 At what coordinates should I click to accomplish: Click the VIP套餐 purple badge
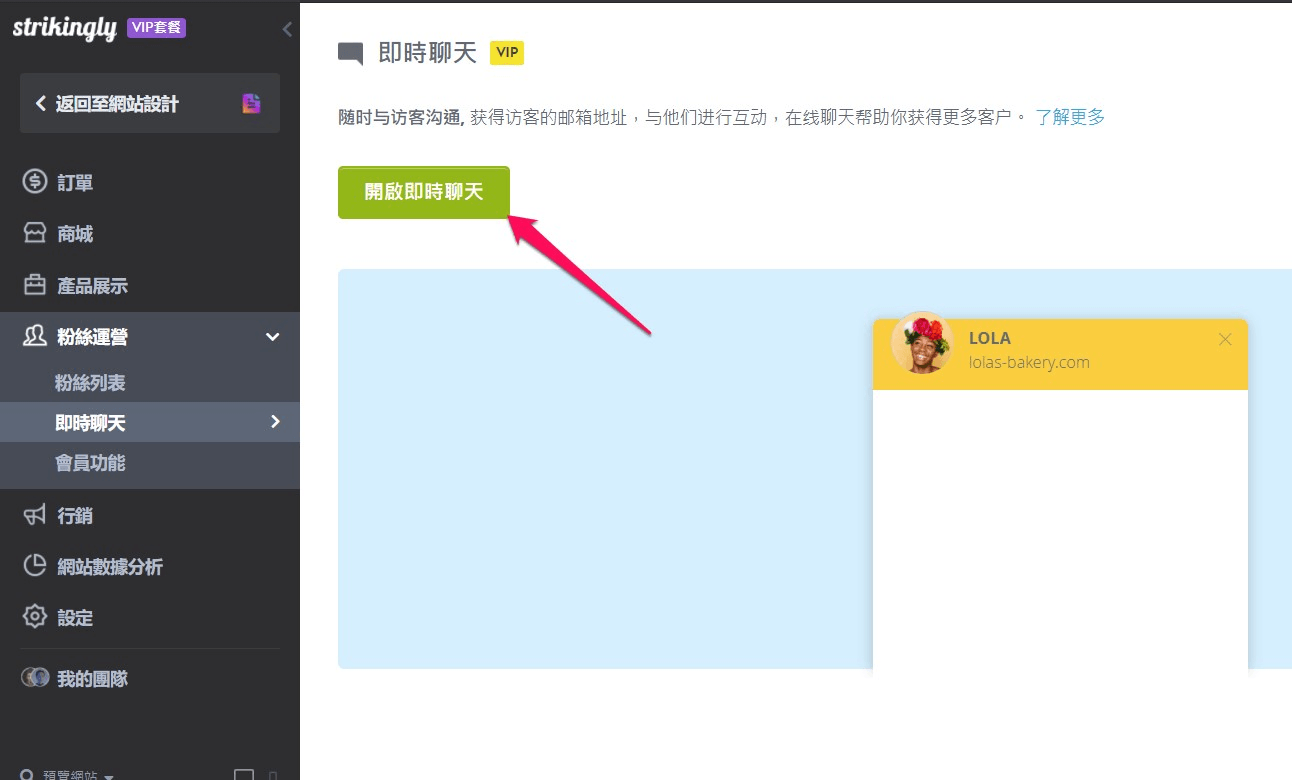click(155, 27)
